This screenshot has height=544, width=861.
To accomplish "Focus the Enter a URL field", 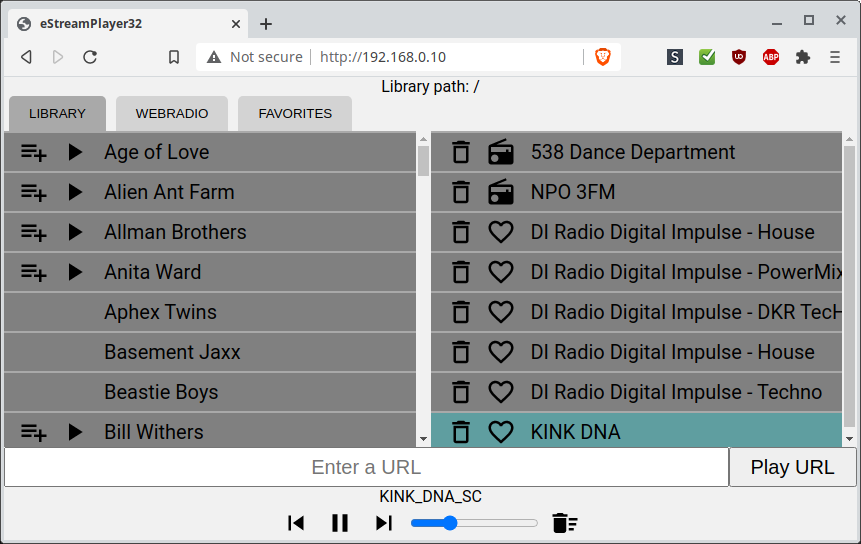I will (x=366, y=467).
